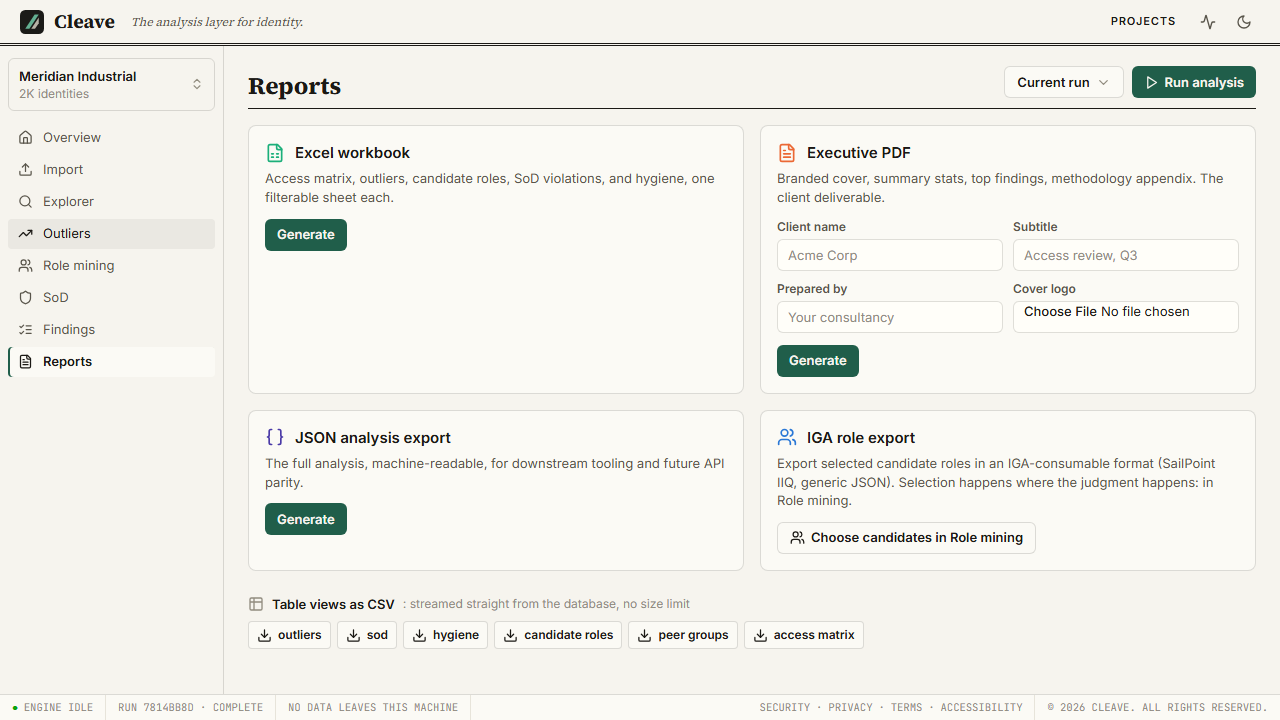Screen dimensions: 1280x720
Task: Open the activity pulse icon in header
Action: (x=1208, y=22)
